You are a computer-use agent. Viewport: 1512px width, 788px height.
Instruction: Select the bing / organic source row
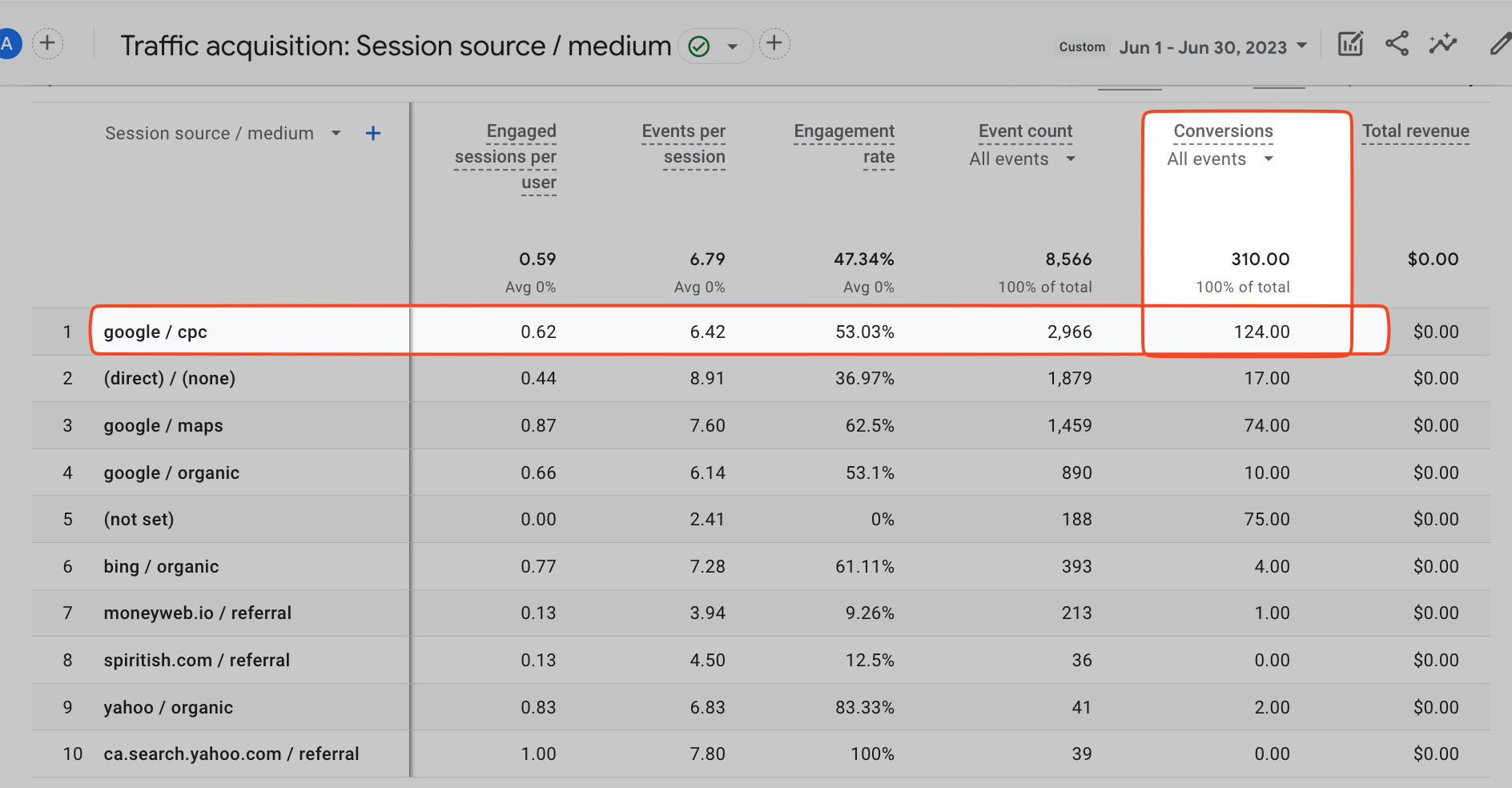(160, 566)
